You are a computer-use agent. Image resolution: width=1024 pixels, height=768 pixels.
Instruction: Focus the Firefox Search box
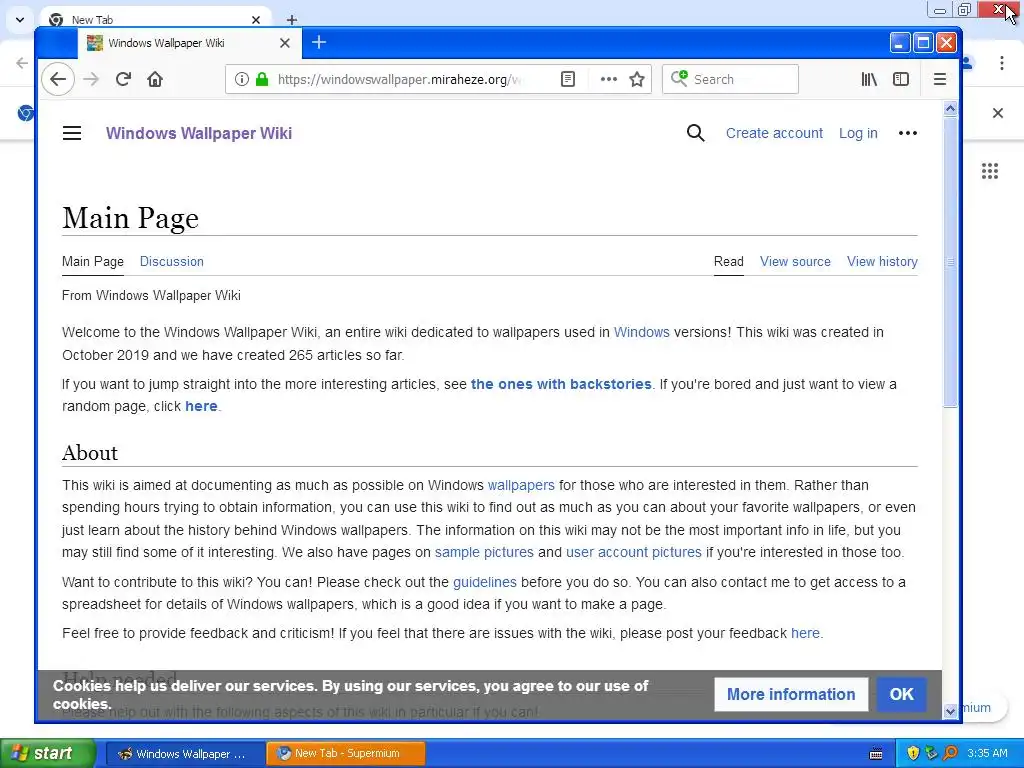730,80
